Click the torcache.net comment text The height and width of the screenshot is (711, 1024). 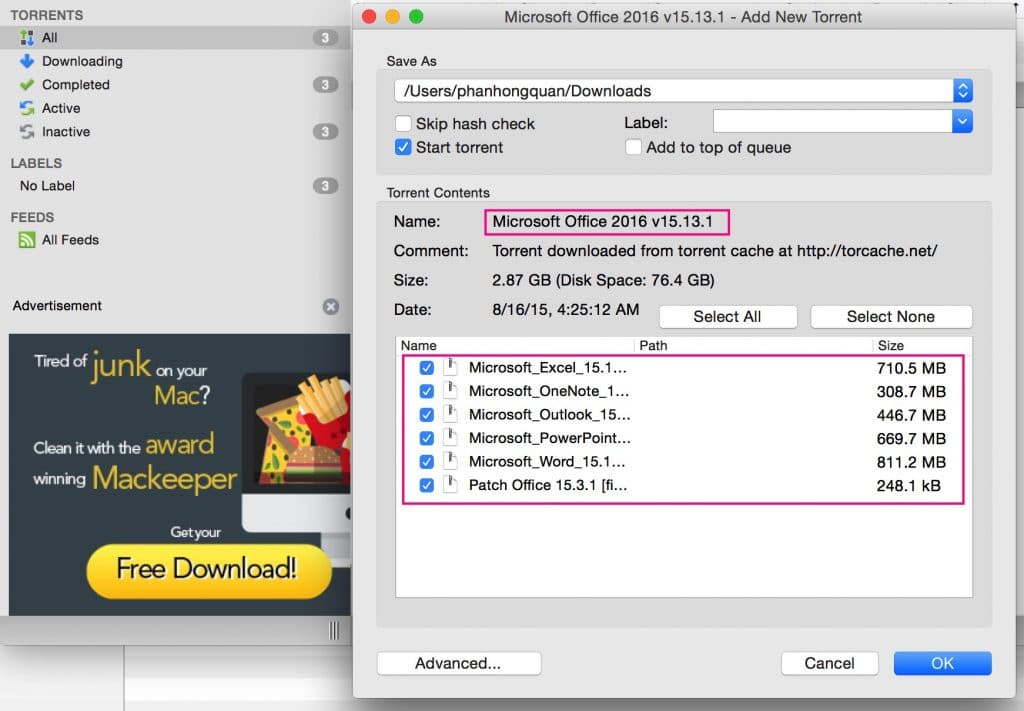[x=714, y=251]
